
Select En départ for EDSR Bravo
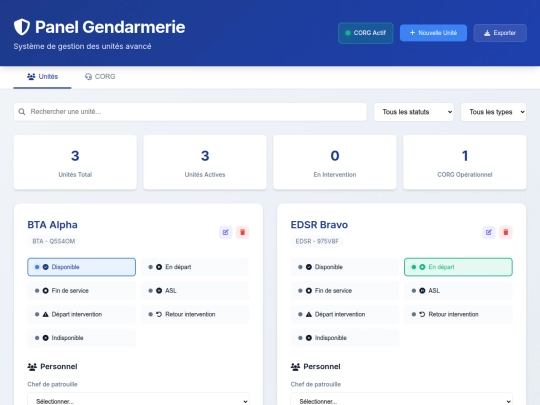pos(458,267)
